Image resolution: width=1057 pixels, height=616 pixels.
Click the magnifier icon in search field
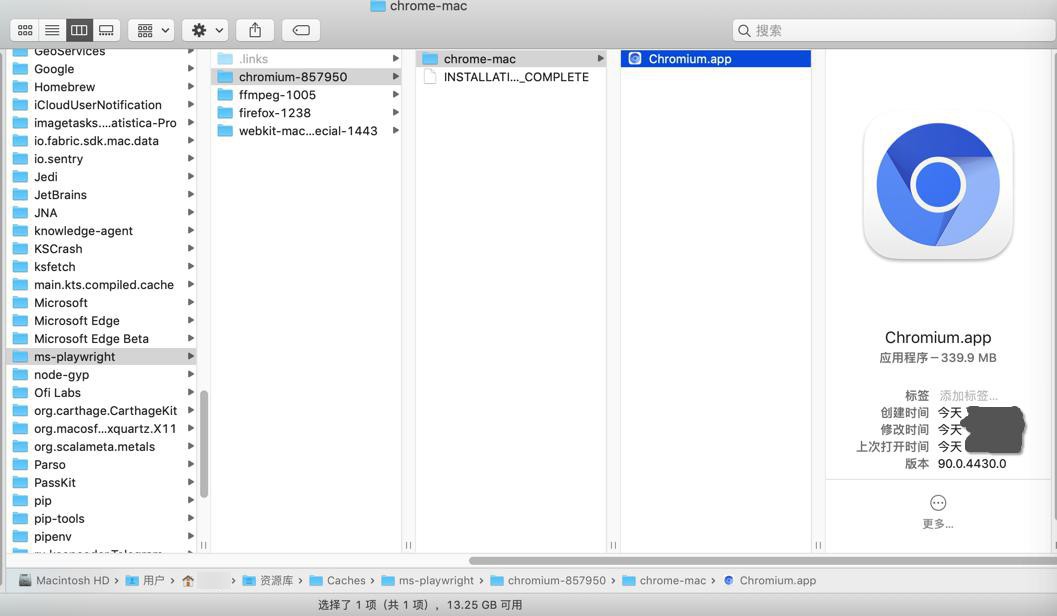pyautogui.click(x=744, y=30)
